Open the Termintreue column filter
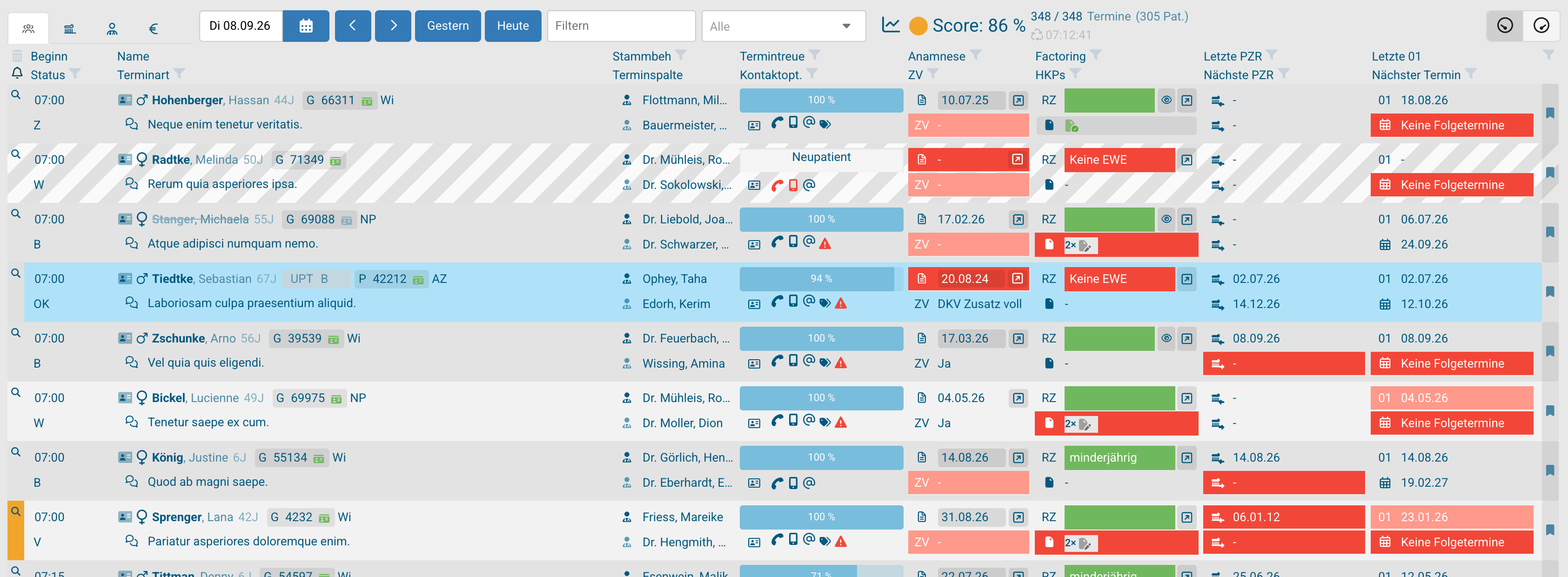The height and width of the screenshot is (577, 1568). click(814, 55)
